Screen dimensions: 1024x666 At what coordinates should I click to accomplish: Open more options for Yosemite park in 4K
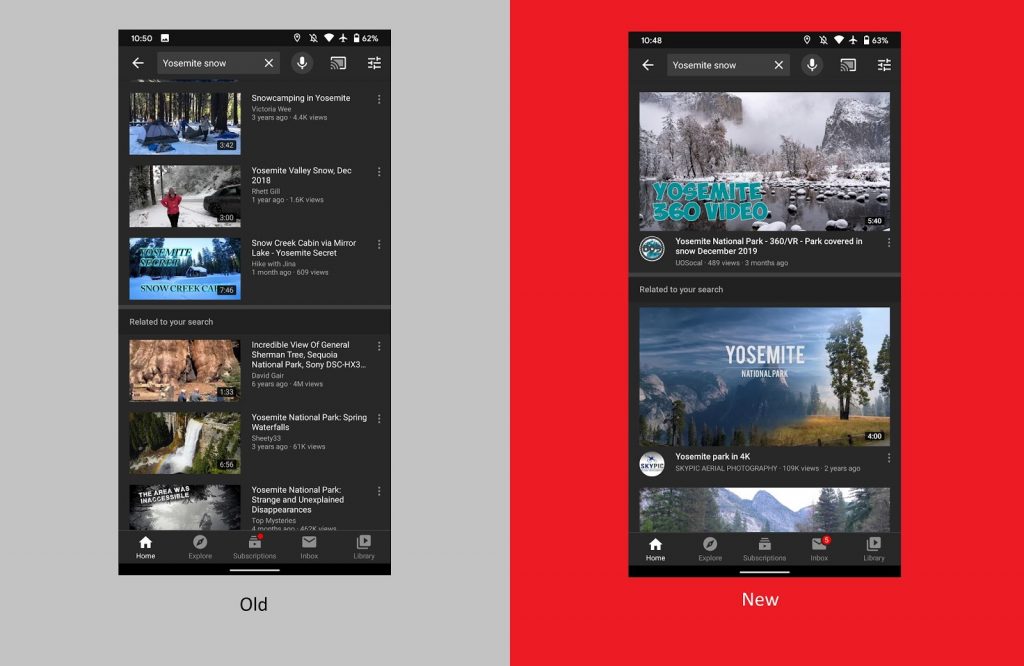889,458
